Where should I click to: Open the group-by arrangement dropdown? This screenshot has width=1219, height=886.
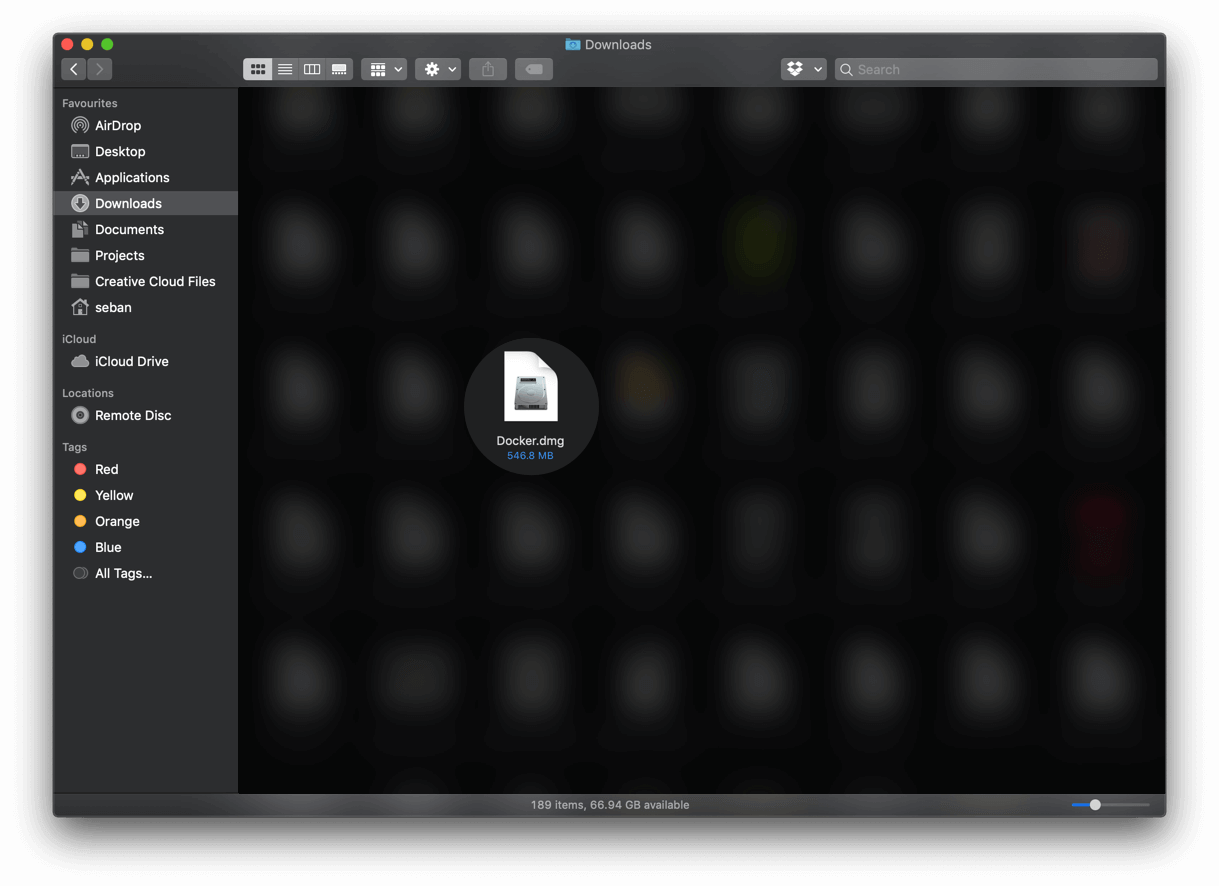[384, 69]
